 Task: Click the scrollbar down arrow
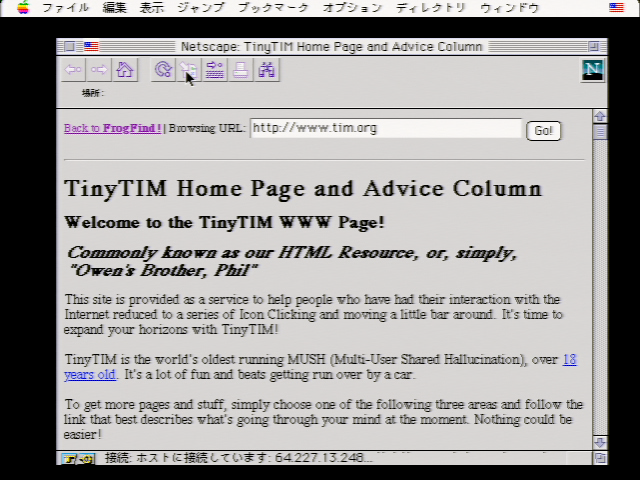(600, 442)
